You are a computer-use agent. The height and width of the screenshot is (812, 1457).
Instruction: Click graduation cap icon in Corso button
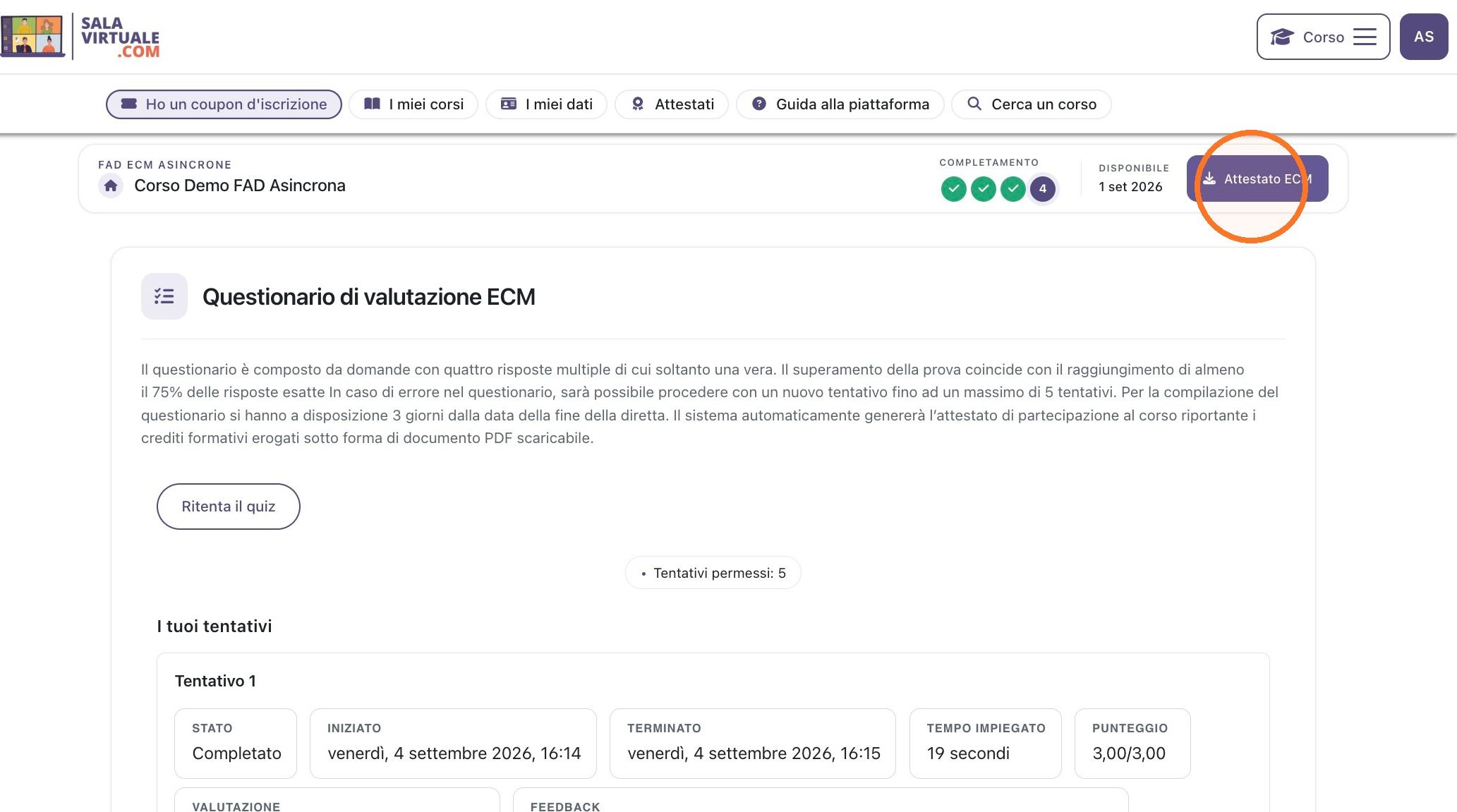[x=1282, y=37]
